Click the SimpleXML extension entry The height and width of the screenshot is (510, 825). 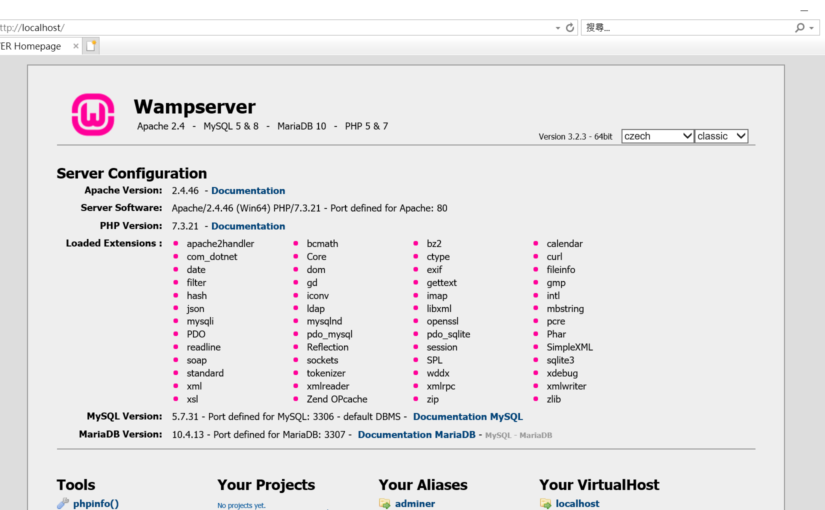pyautogui.click(x=569, y=347)
